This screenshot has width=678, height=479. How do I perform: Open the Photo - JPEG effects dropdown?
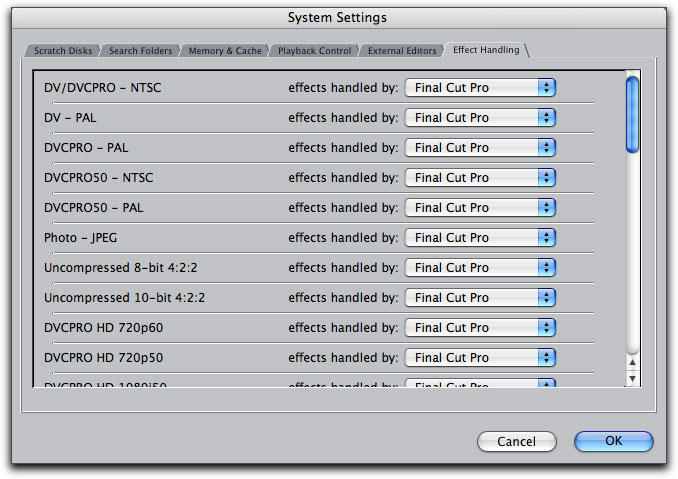480,238
